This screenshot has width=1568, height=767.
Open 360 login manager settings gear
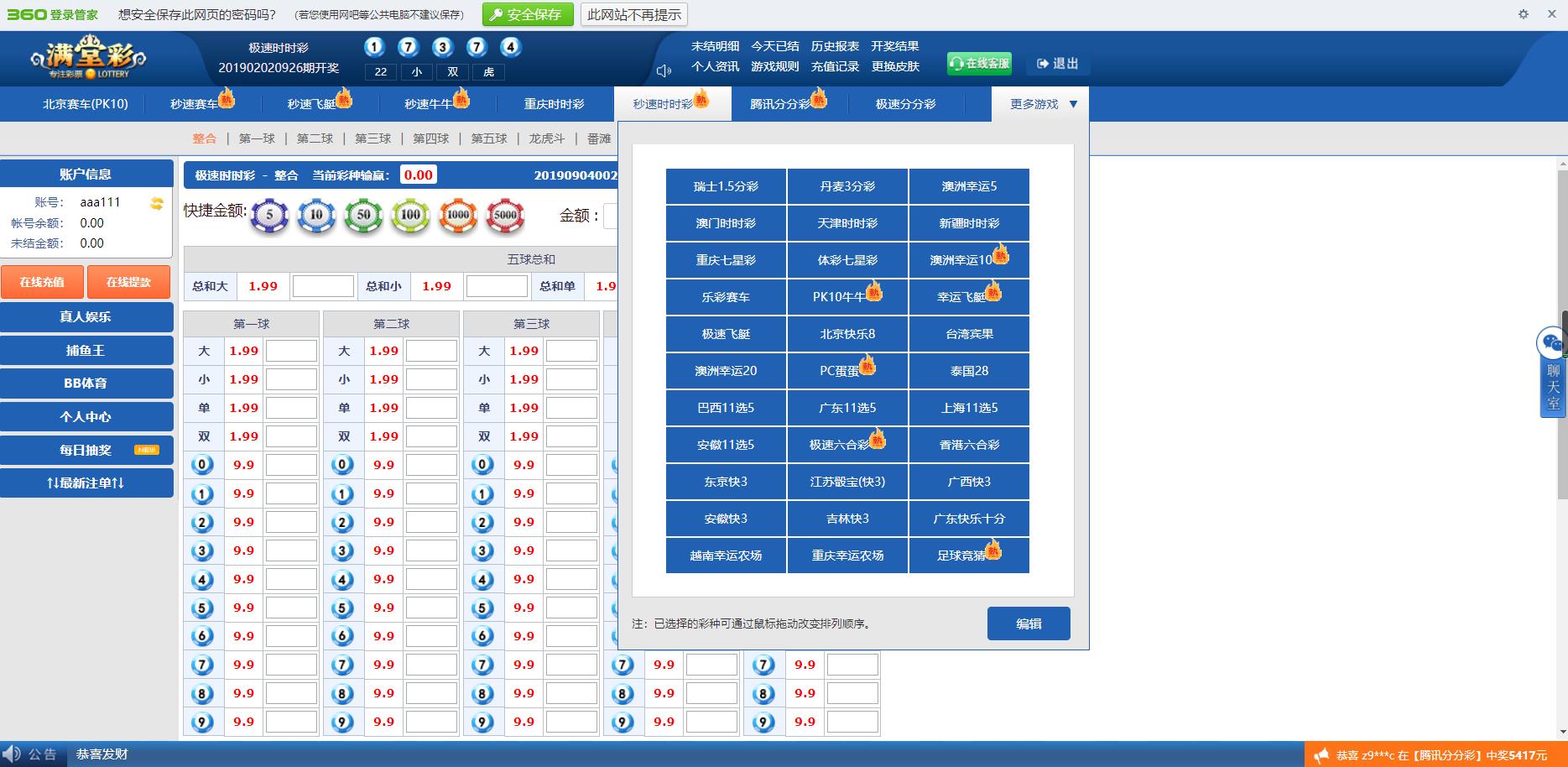coord(1524,14)
